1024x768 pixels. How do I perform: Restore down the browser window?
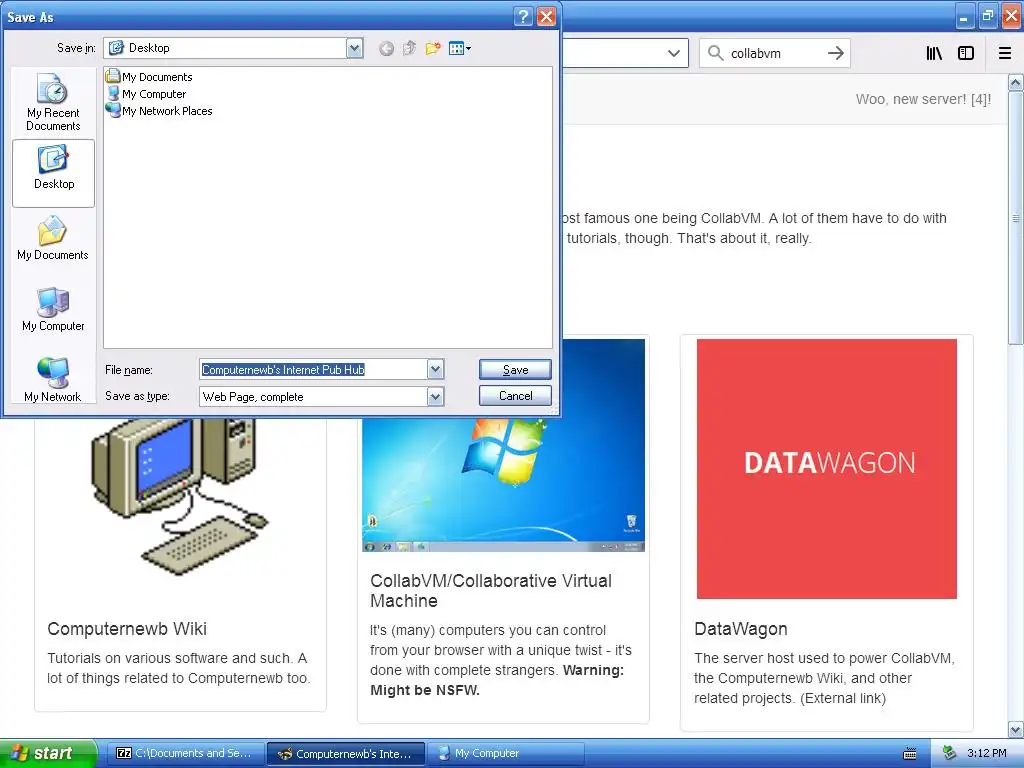[987, 15]
